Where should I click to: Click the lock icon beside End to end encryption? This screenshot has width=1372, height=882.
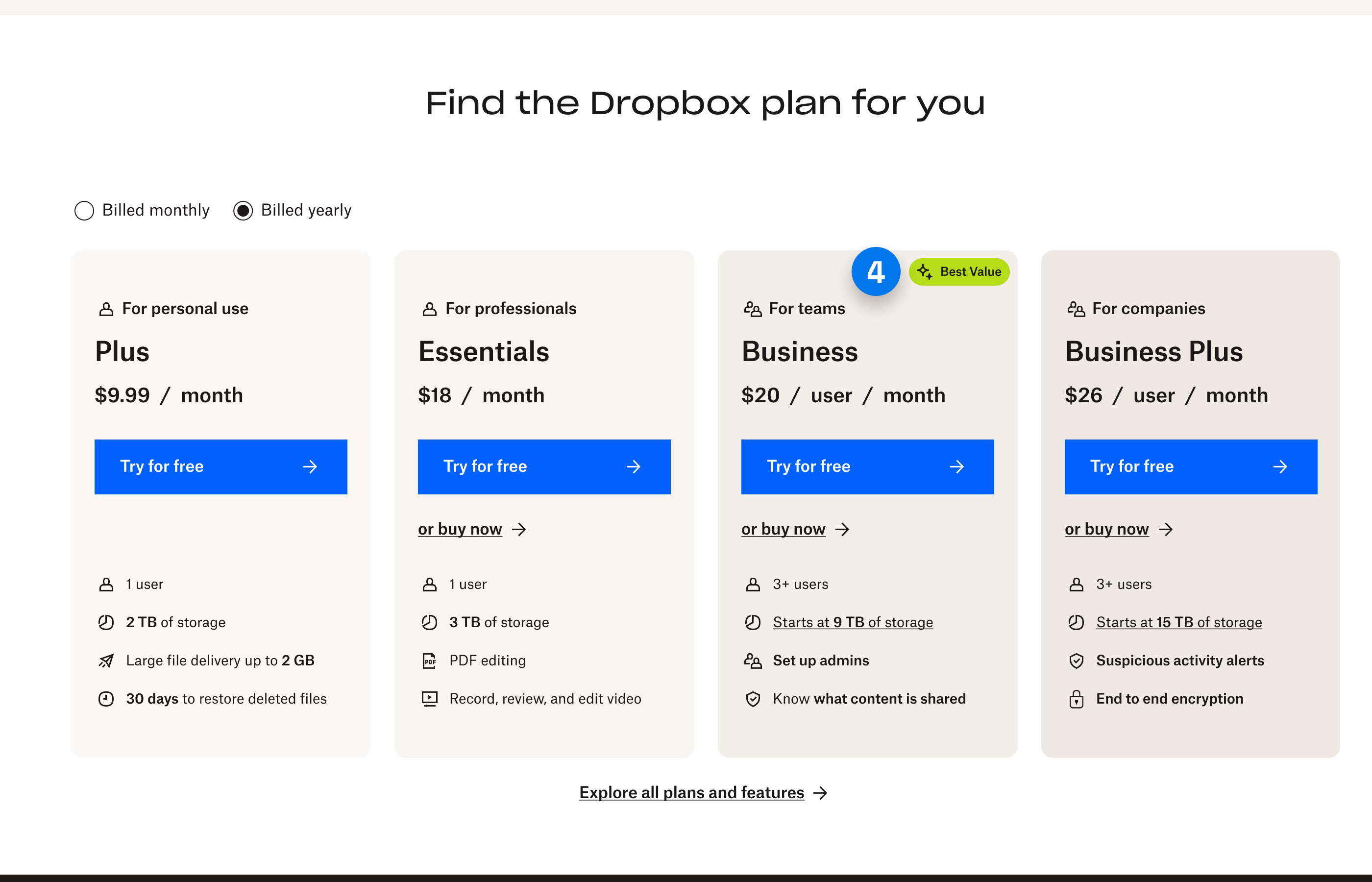pos(1076,699)
